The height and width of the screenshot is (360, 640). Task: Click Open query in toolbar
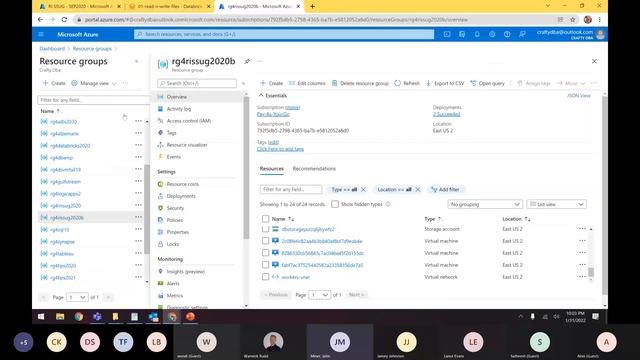click(x=487, y=83)
